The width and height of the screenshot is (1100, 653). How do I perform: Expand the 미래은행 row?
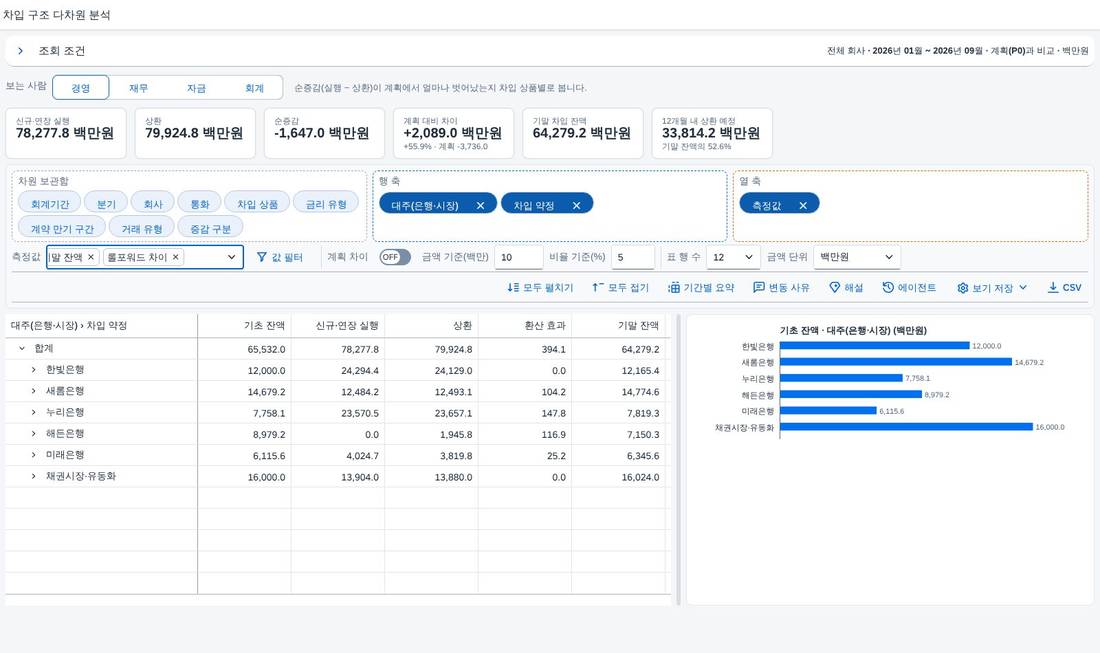pos(33,455)
